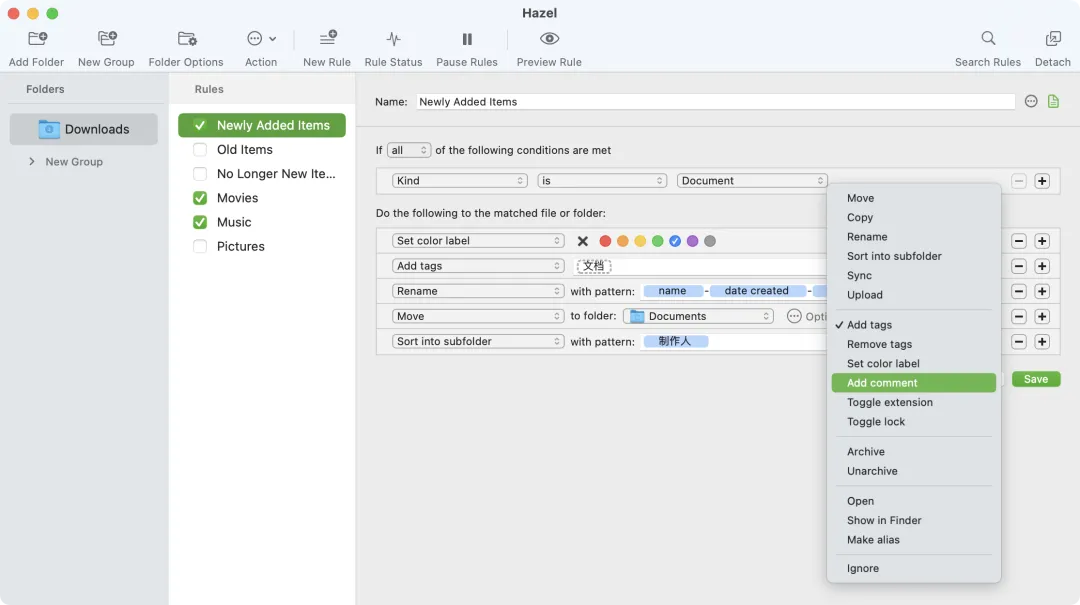The image size is (1080, 605).
Task: Choose Copy from the action menu
Action: [913, 217]
